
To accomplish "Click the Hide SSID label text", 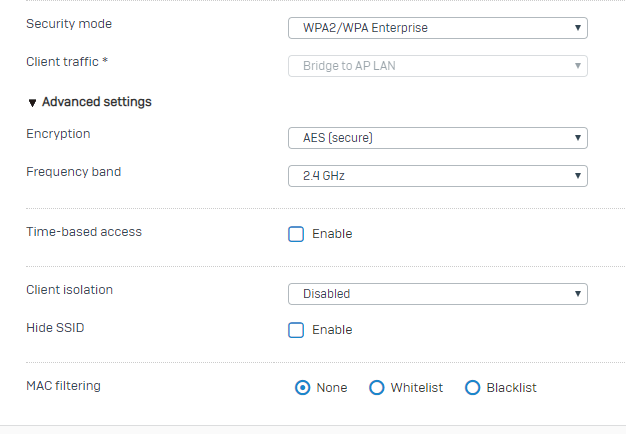I will click(55, 328).
